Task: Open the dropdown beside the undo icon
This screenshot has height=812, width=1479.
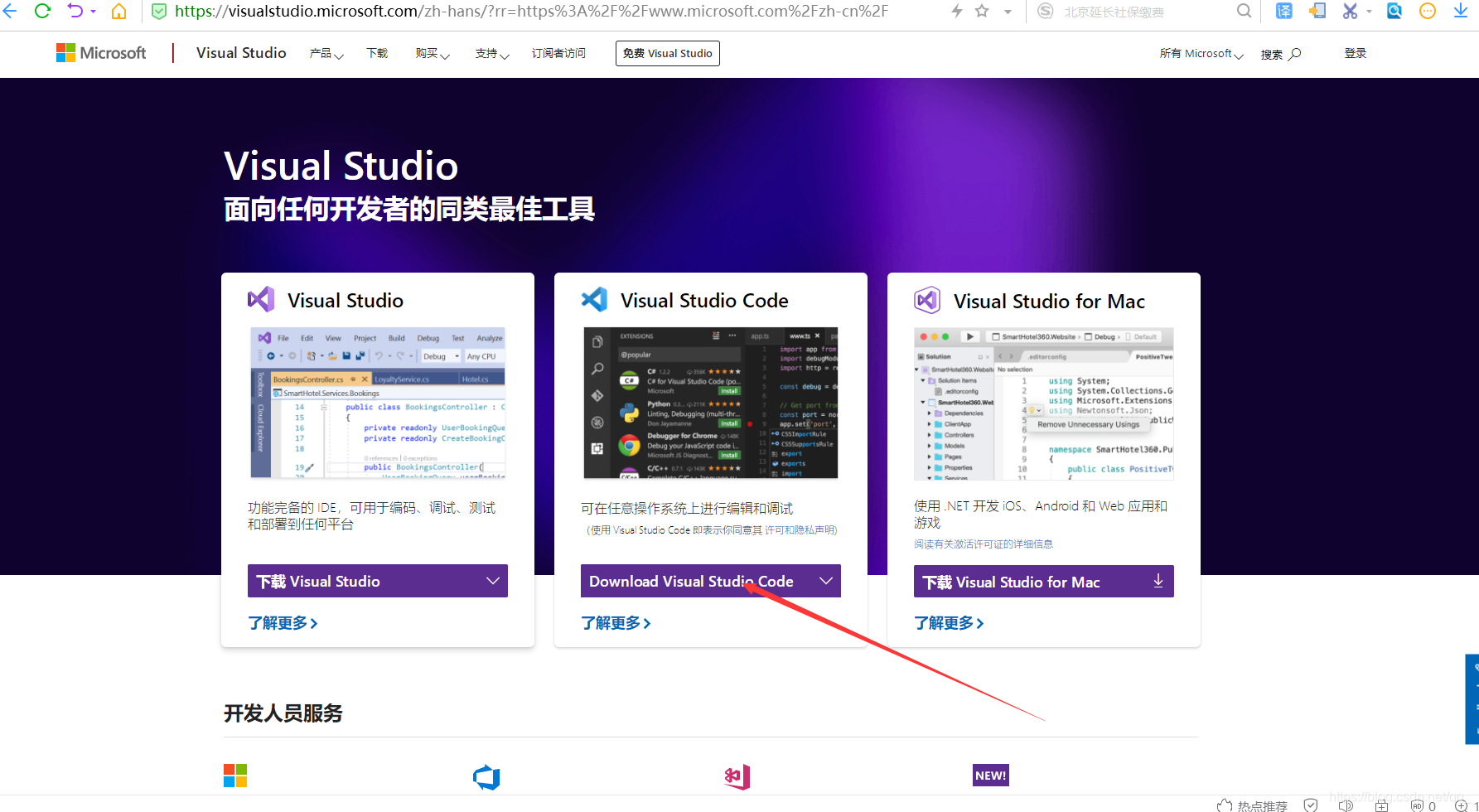Action: pyautogui.click(x=94, y=12)
